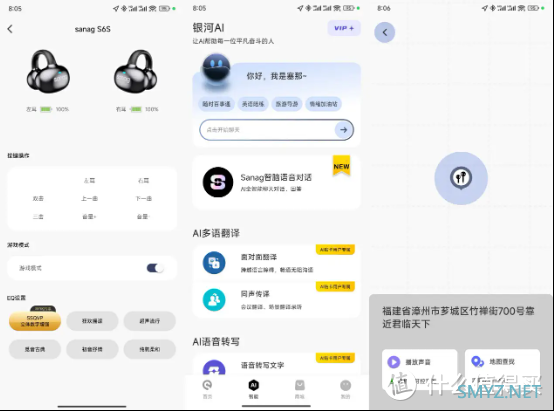Image resolution: width=554 pixels, height=411 pixels.
Task: Tap the earbud location pin on map
Action: click(x=461, y=178)
